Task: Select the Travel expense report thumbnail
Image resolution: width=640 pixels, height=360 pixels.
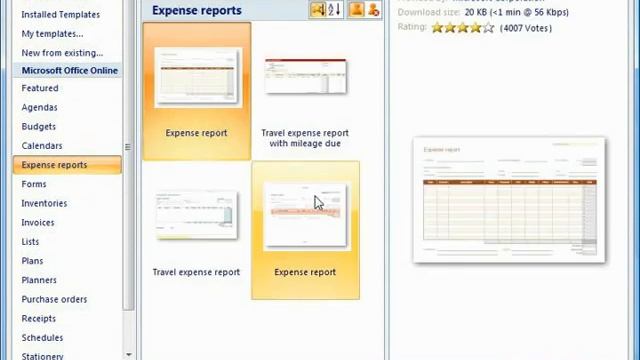Action: (x=196, y=215)
